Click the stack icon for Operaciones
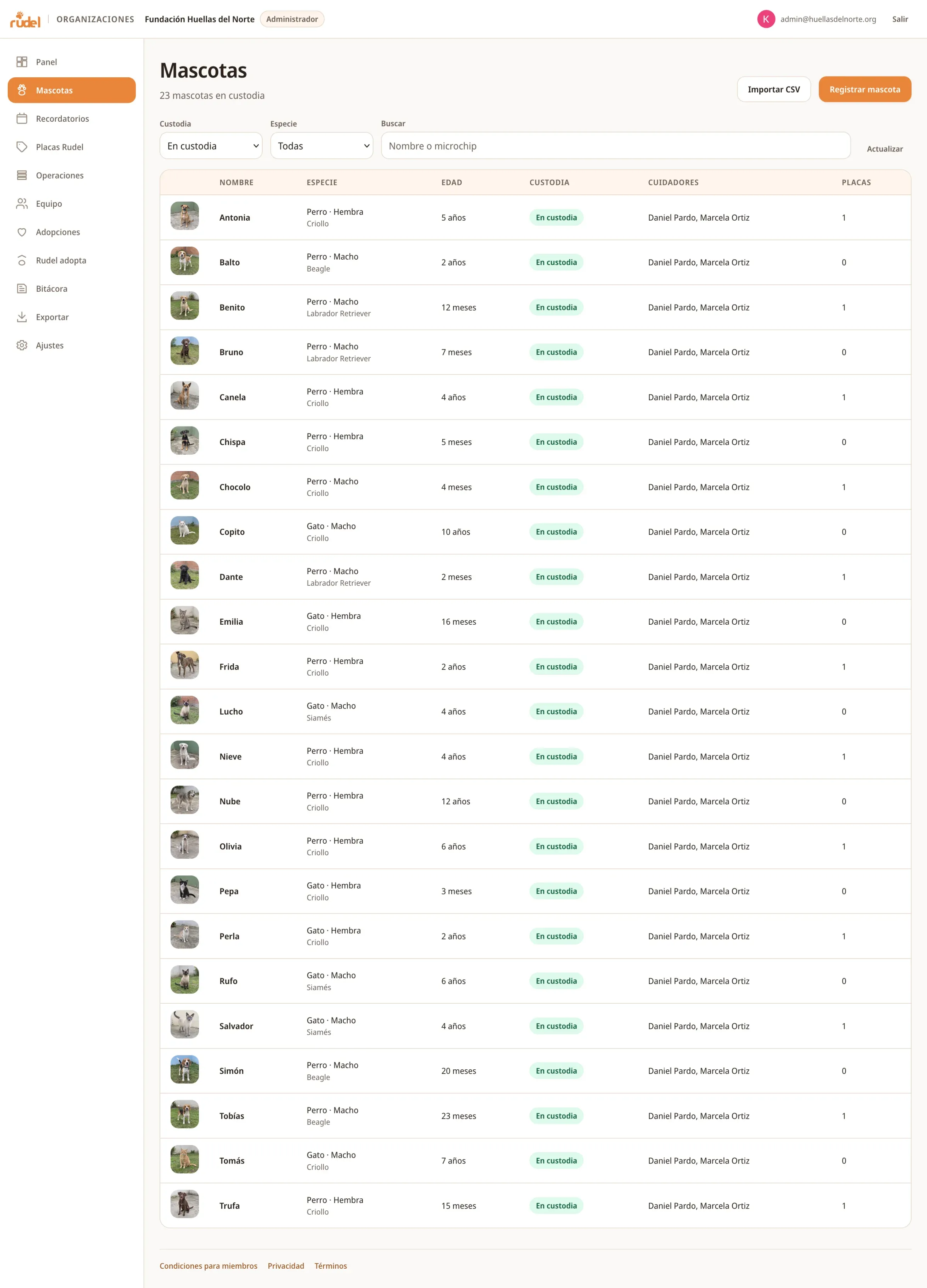 [22, 175]
